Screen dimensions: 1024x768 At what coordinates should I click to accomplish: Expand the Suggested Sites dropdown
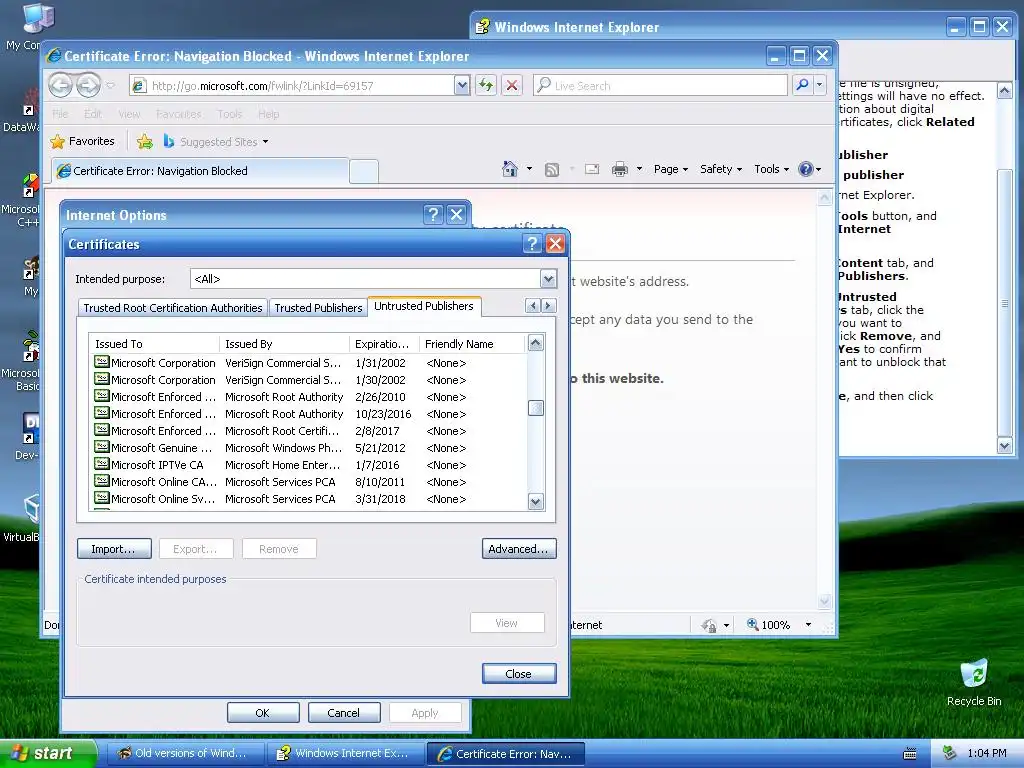click(x=265, y=142)
